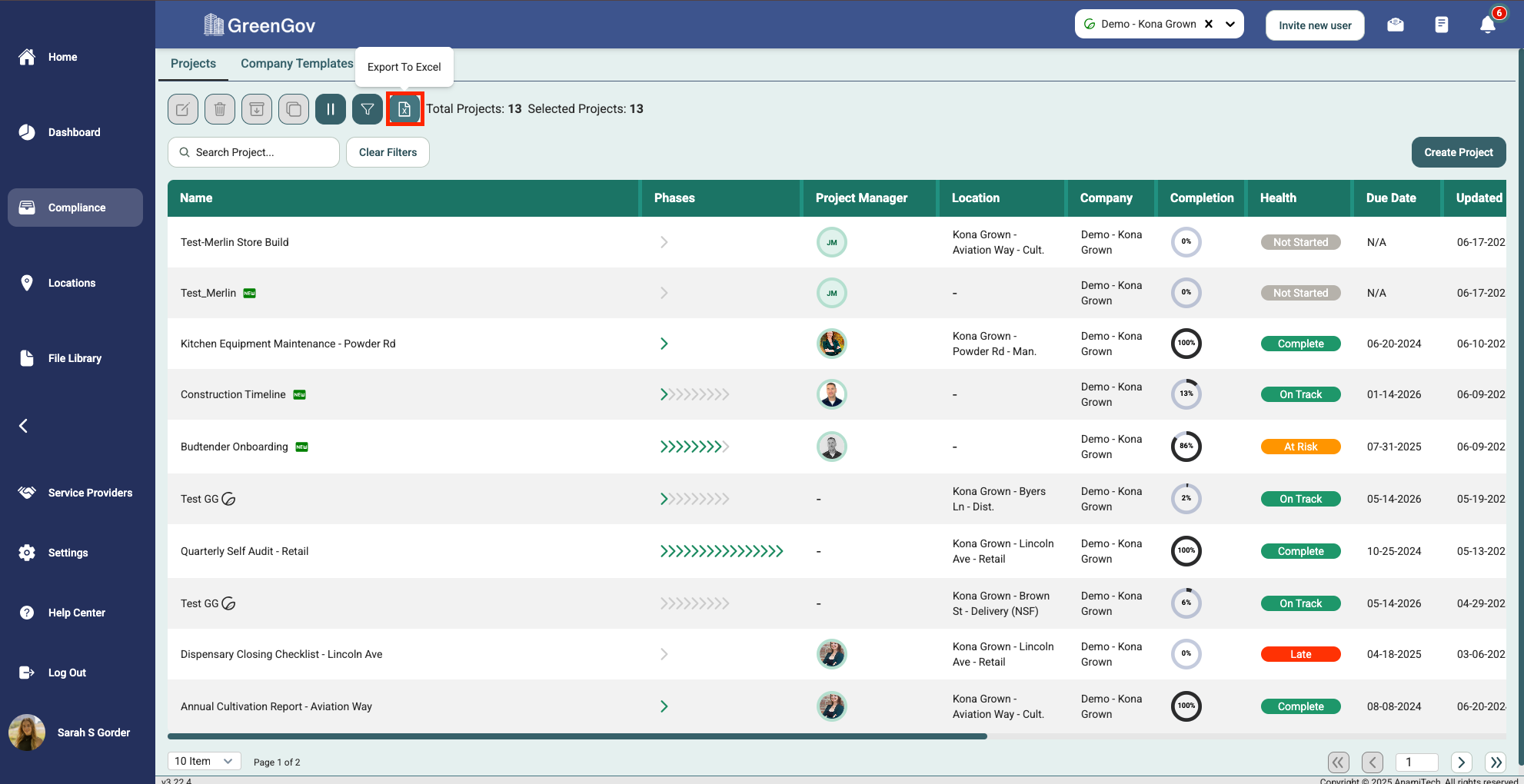Expand phases for Dispensary Closing Checklist row

pyautogui.click(x=664, y=654)
